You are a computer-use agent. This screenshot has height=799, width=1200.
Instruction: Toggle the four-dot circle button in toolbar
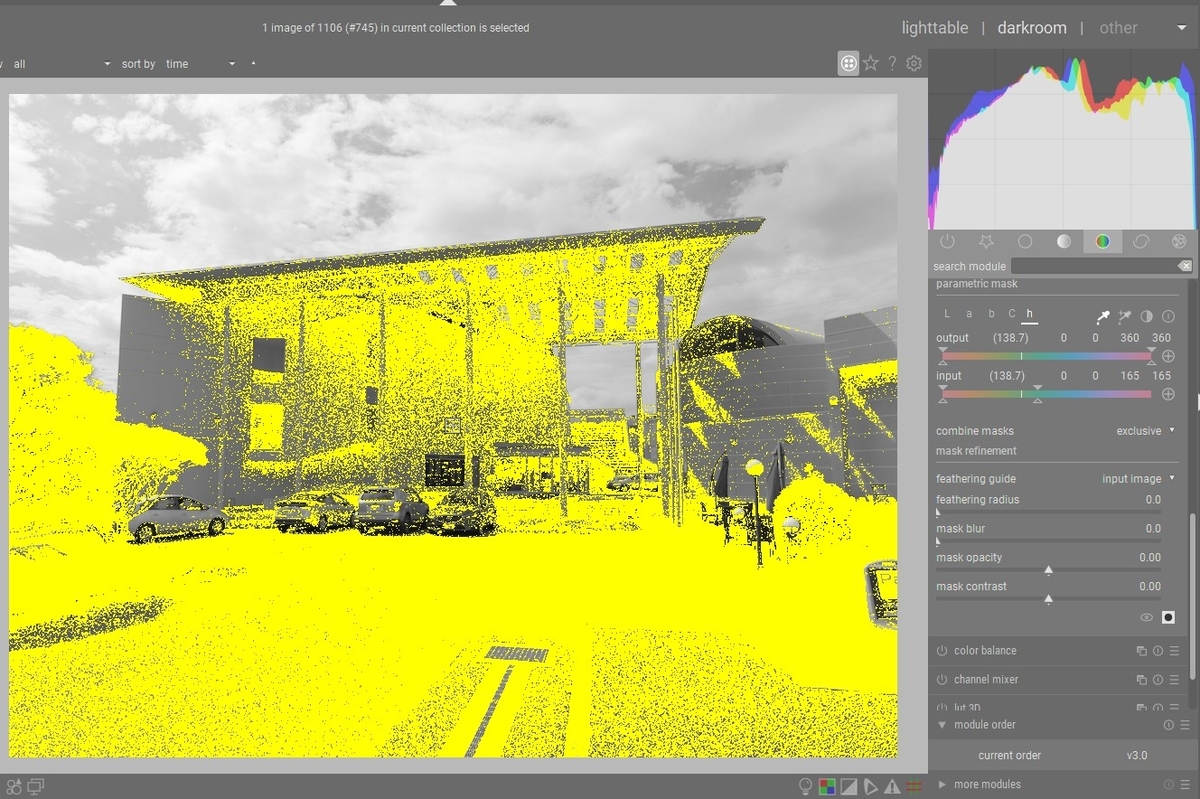(x=848, y=63)
